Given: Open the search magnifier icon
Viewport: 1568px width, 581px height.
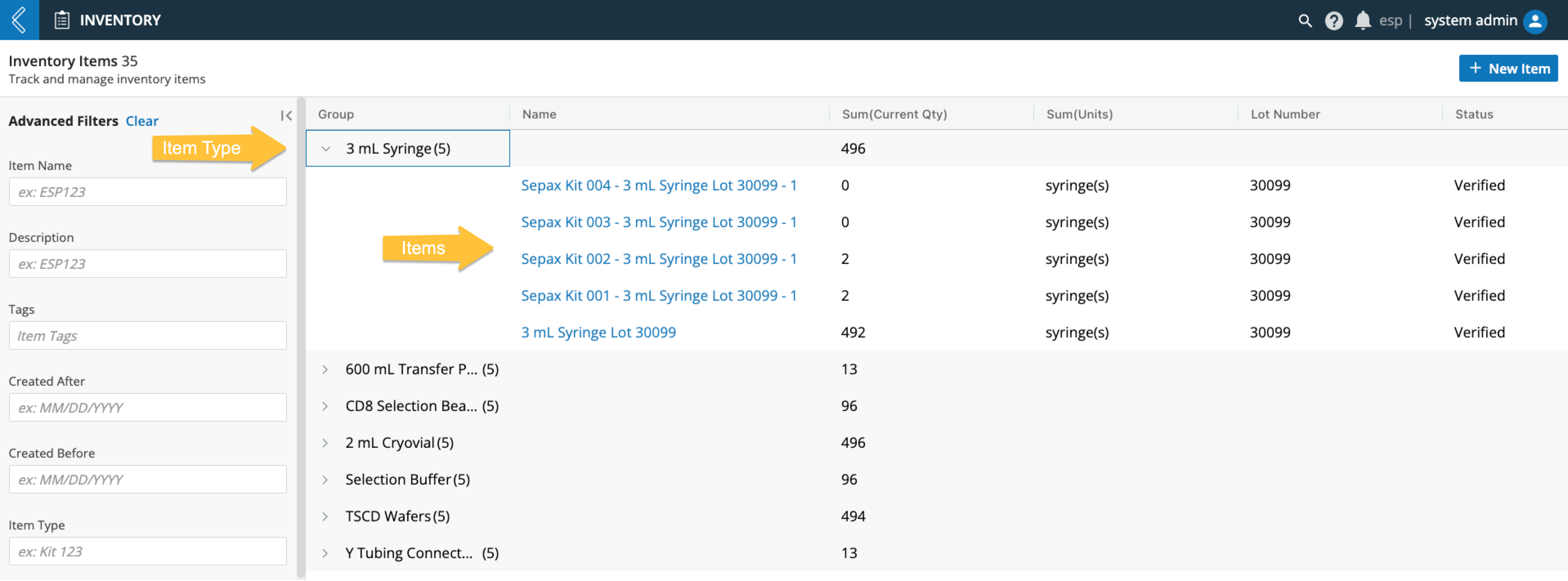Looking at the screenshot, I should click(x=1304, y=21).
